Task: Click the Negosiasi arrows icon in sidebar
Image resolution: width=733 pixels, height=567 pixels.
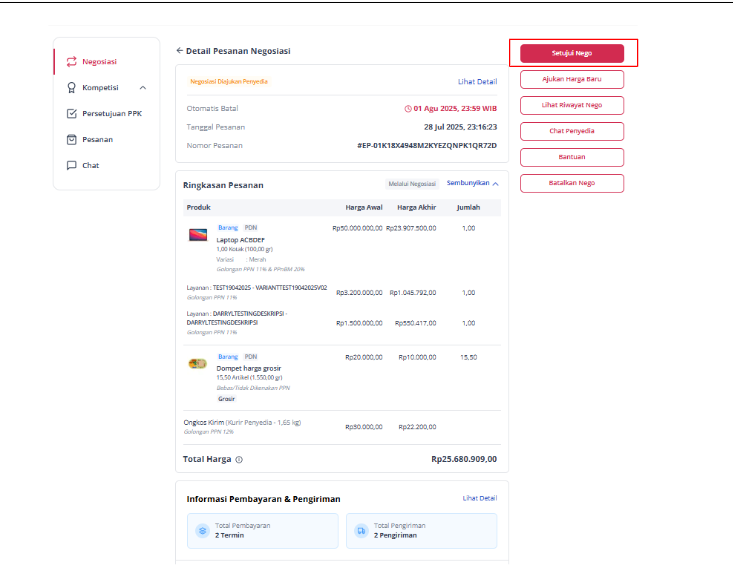Action: pyautogui.click(x=72, y=62)
